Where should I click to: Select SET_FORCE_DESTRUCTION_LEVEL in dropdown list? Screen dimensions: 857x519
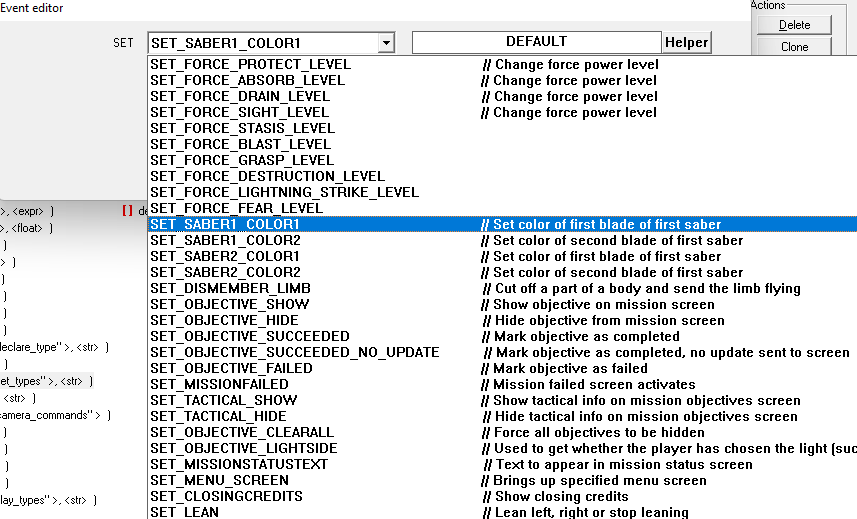point(502,176)
